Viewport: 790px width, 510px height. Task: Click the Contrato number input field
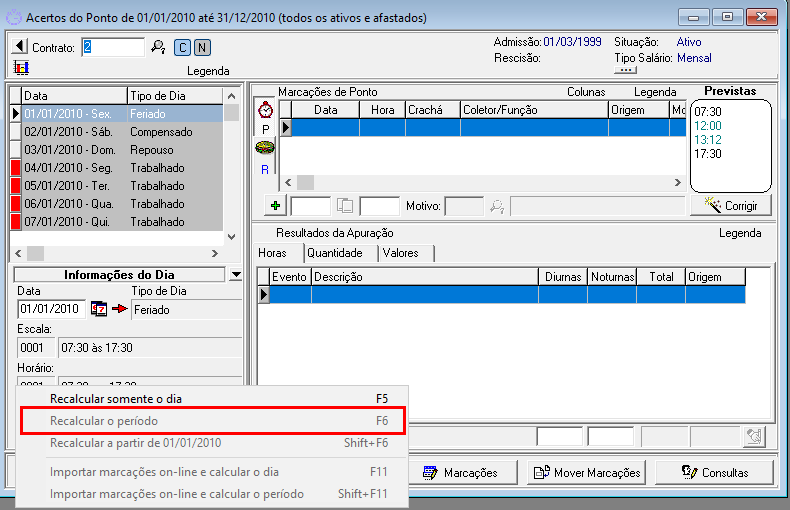[113, 47]
